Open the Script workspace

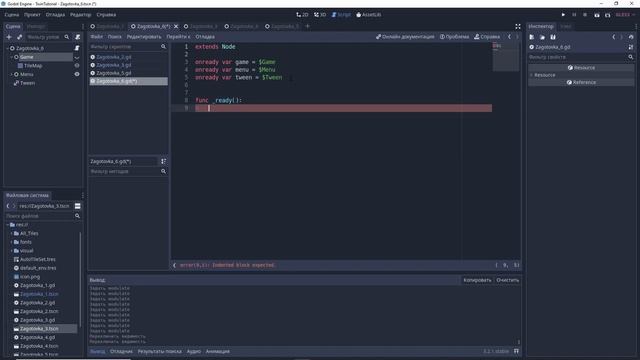coord(341,15)
